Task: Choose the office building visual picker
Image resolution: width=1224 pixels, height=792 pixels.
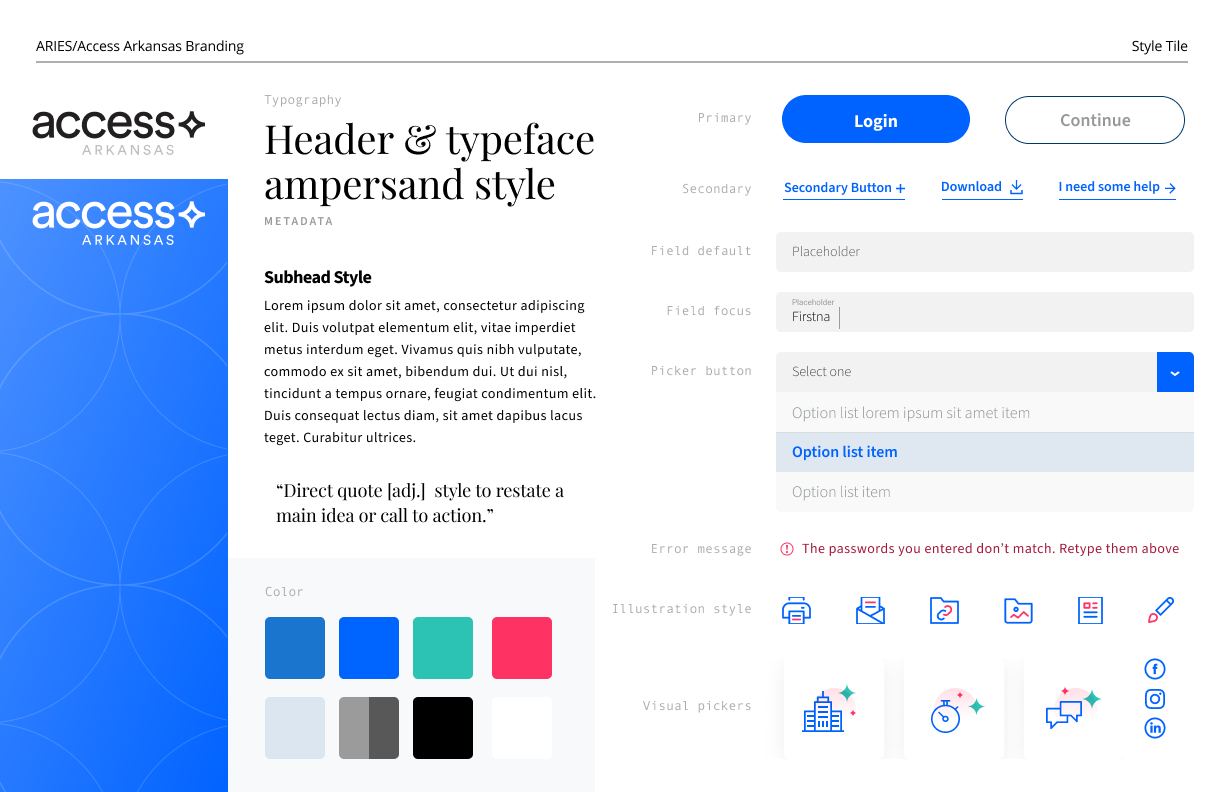Action: (834, 707)
